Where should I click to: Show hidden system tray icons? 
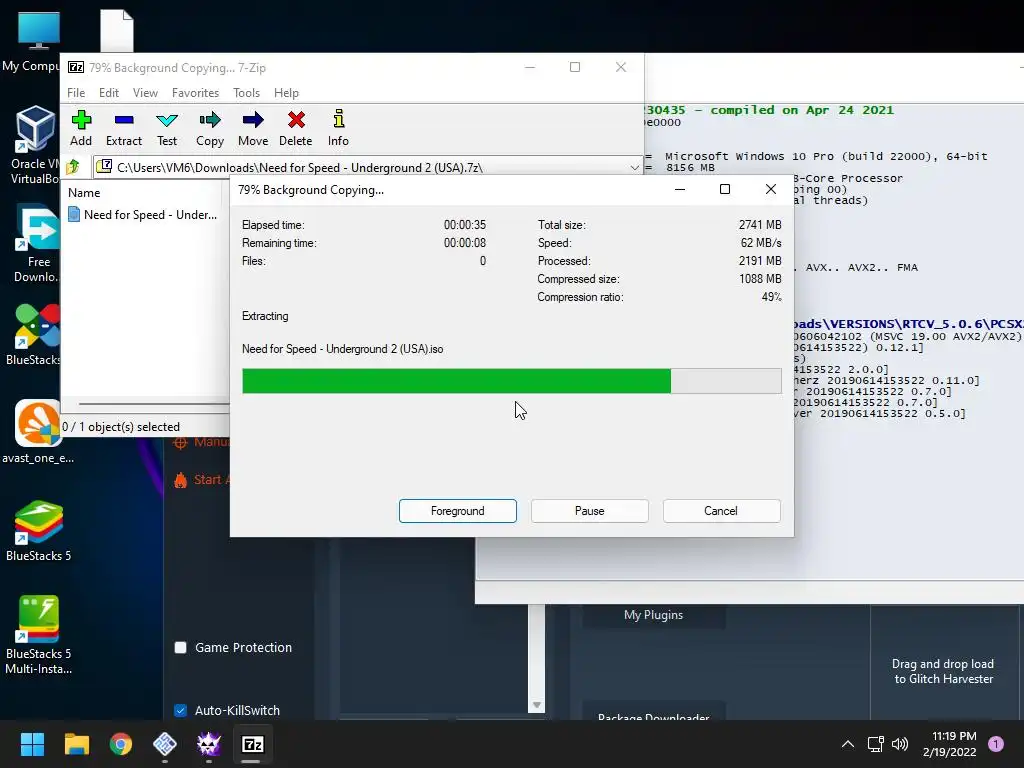click(x=848, y=744)
